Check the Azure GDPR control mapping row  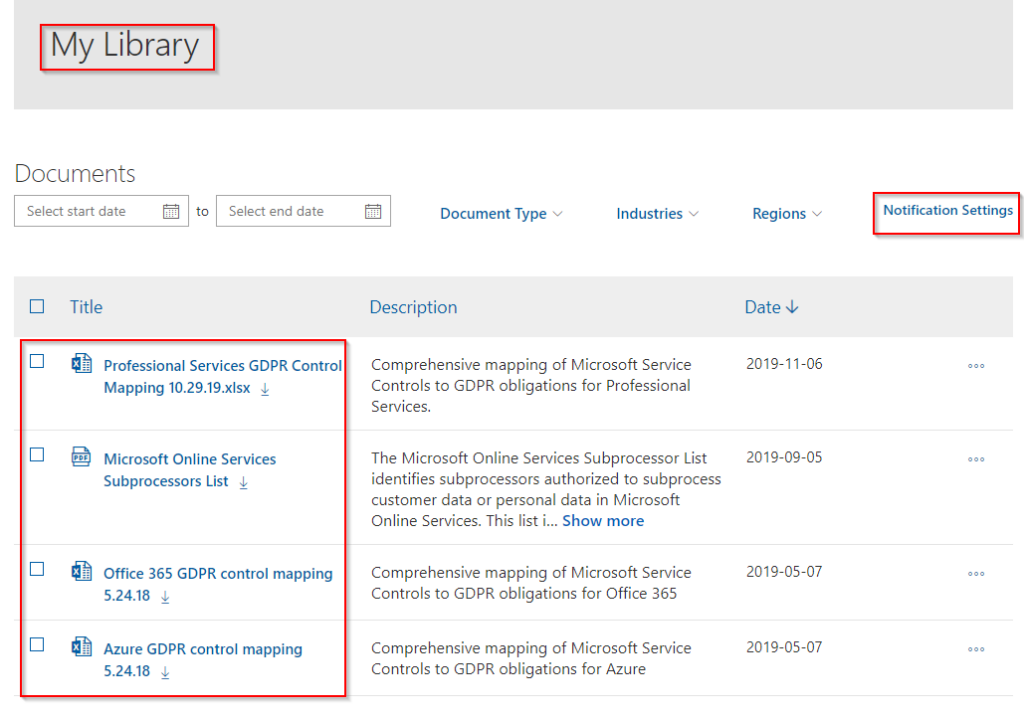(37, 645)
